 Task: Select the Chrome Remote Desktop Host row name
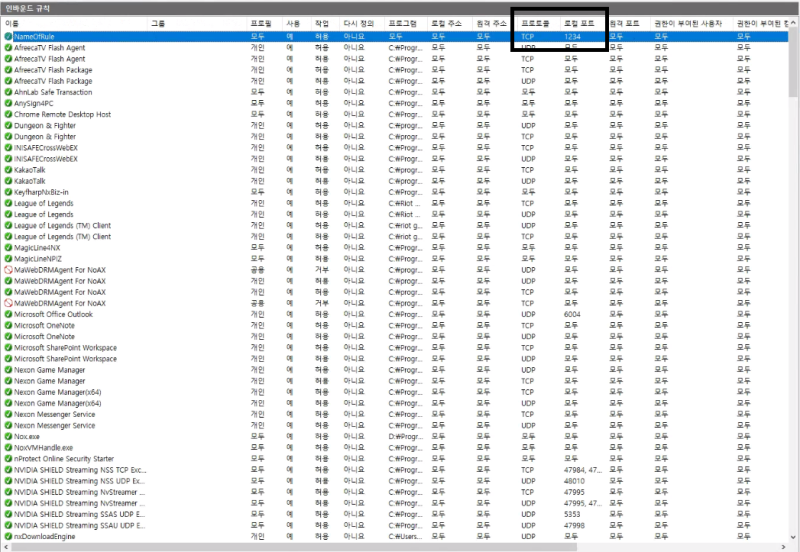[x=62, y=114]
